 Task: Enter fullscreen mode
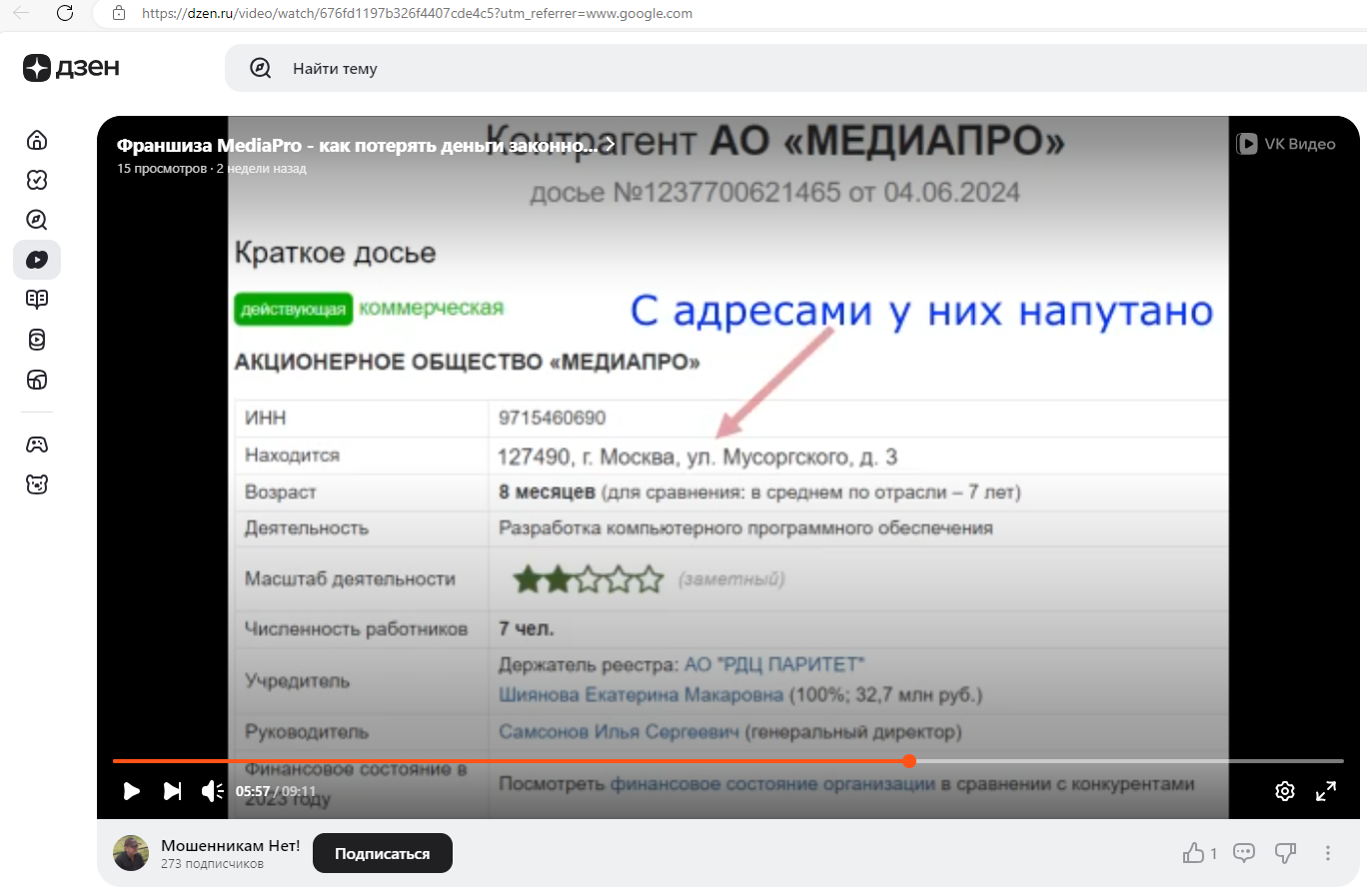1326,791
